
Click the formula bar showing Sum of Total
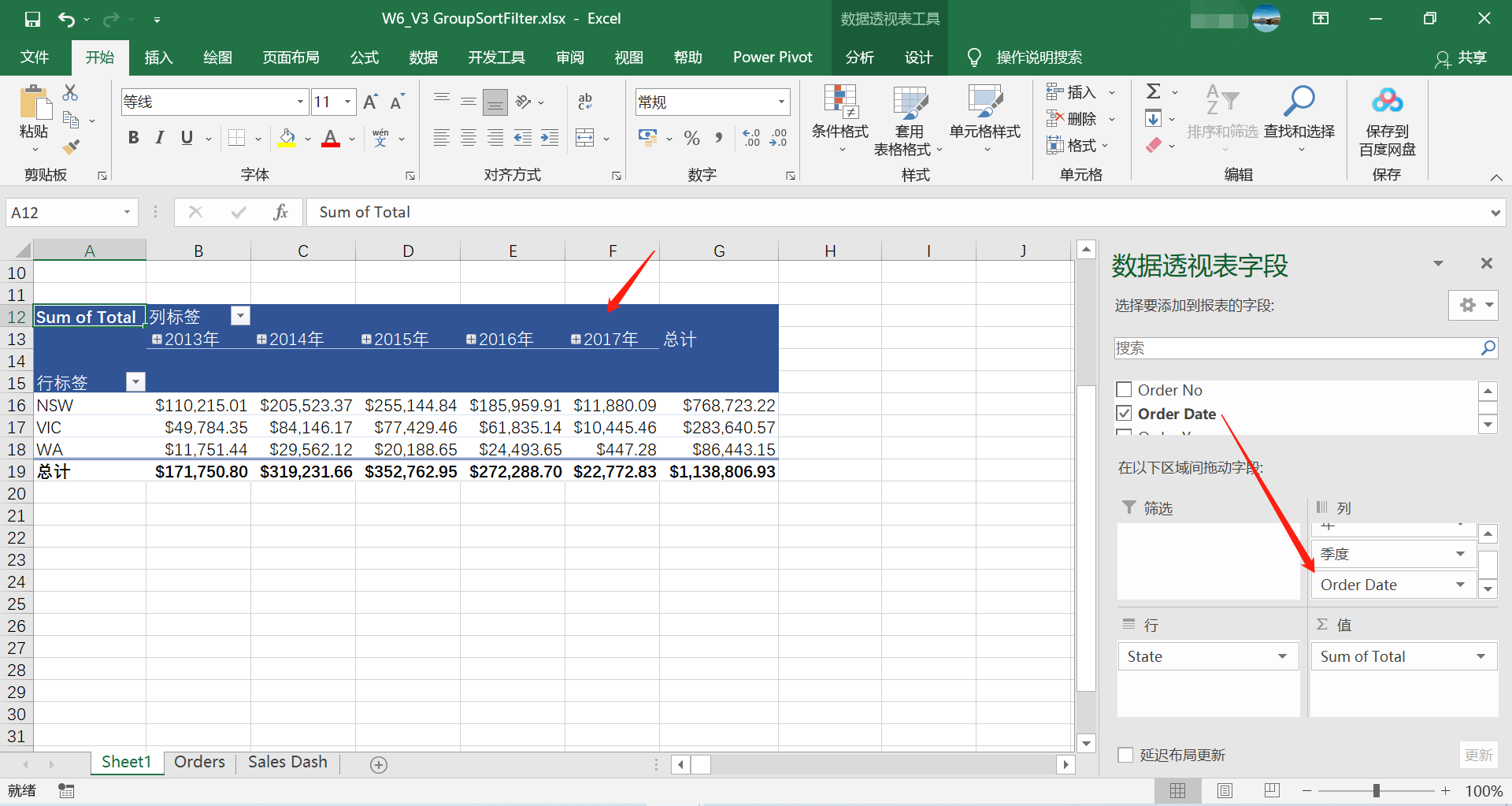point(906,212)
